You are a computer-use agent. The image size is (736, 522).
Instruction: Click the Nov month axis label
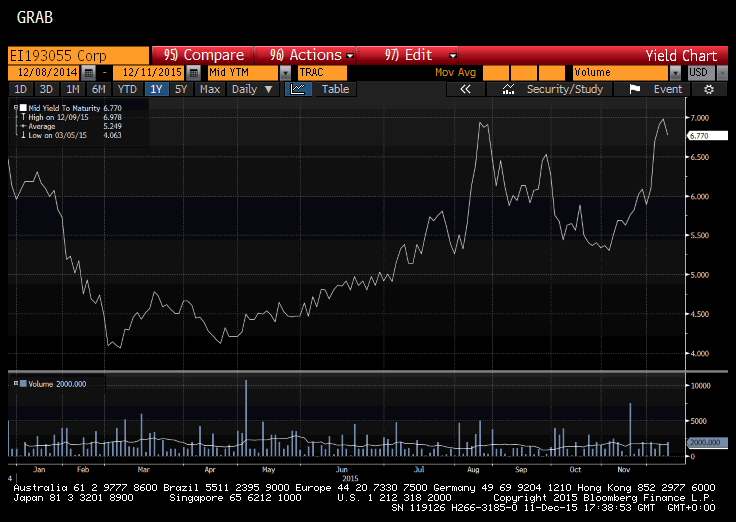point(624,469)
